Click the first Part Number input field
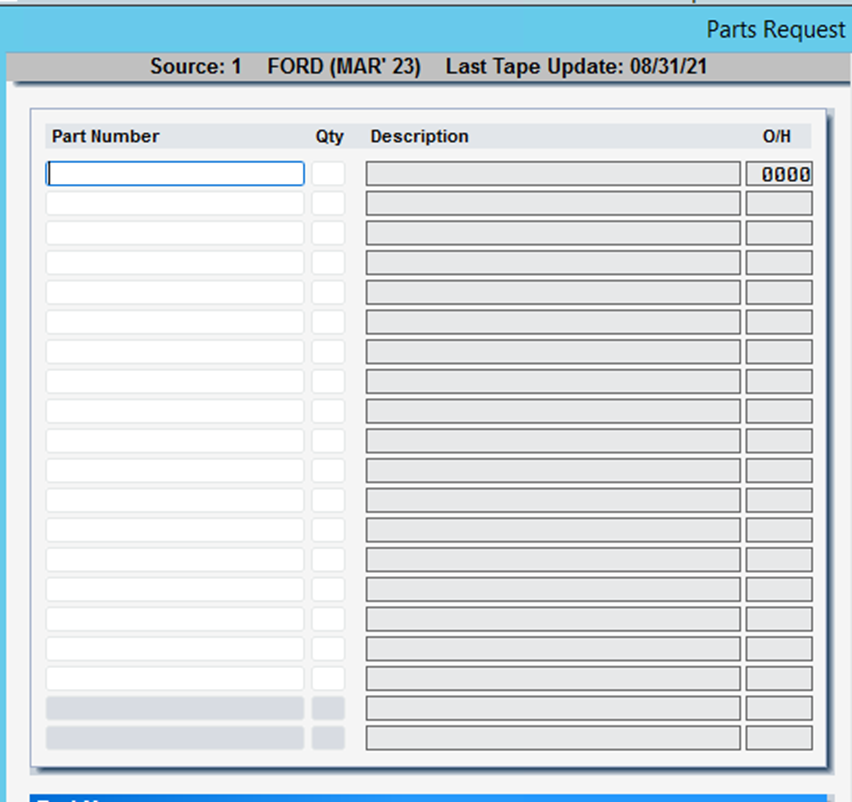The image size is (852, 802). 175,173
